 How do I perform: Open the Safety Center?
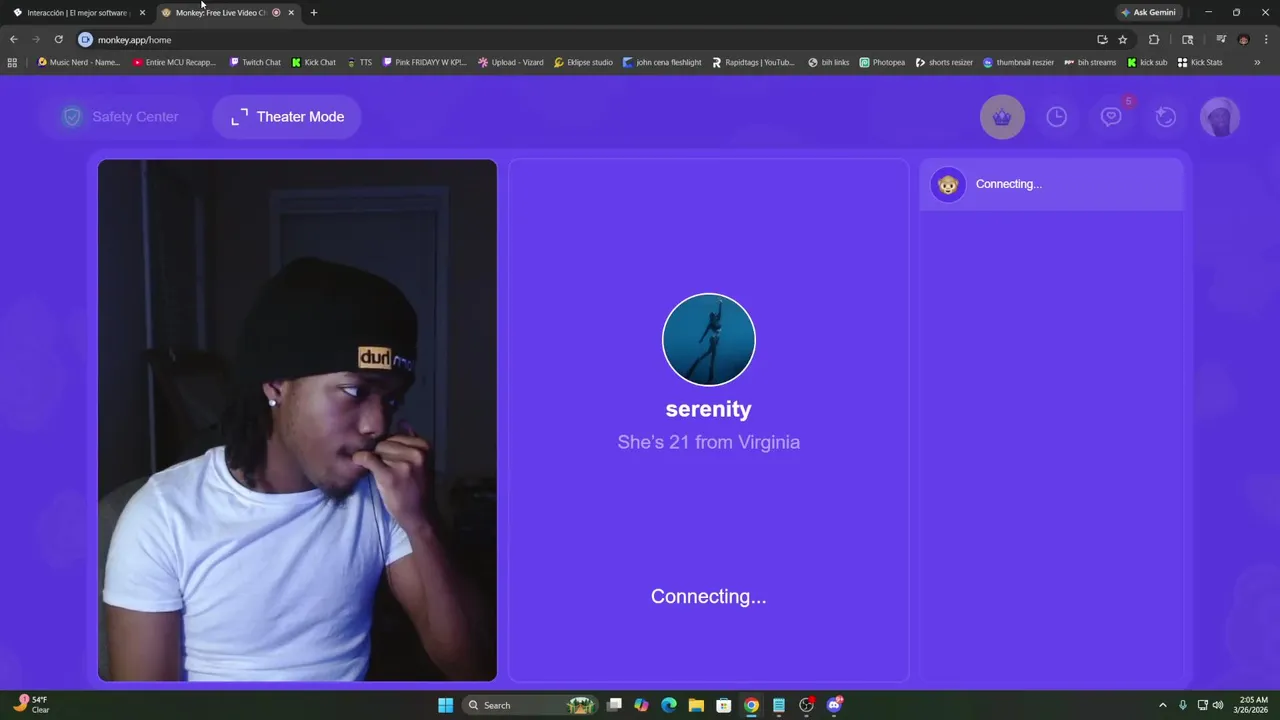[x=119, y=117]
